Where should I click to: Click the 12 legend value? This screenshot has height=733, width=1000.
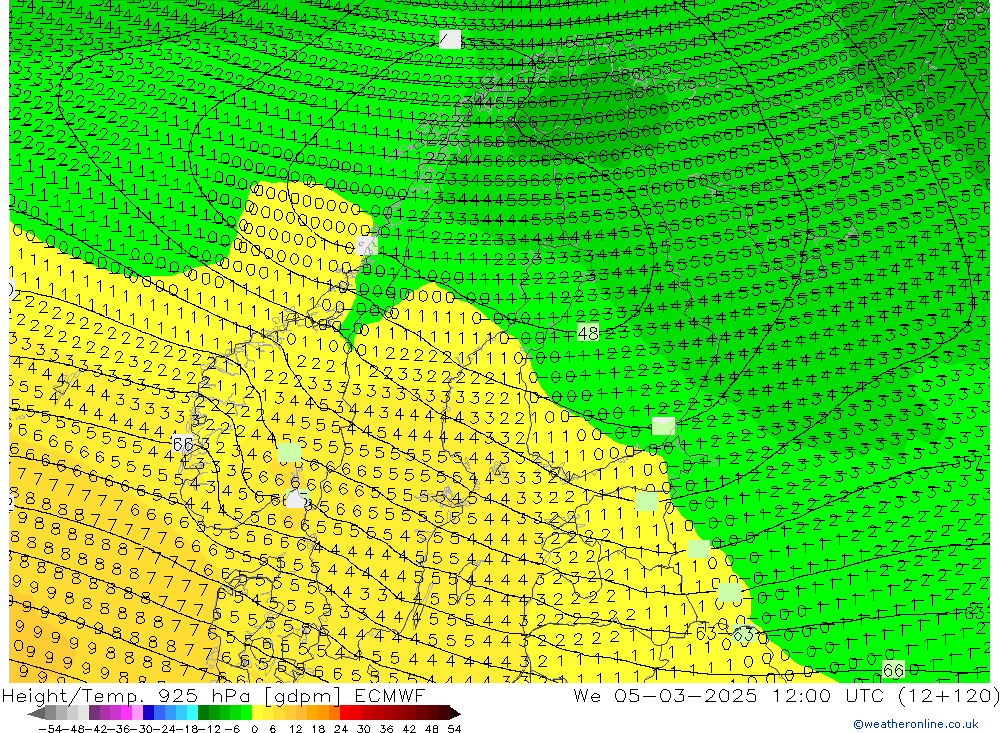(295, 729)
